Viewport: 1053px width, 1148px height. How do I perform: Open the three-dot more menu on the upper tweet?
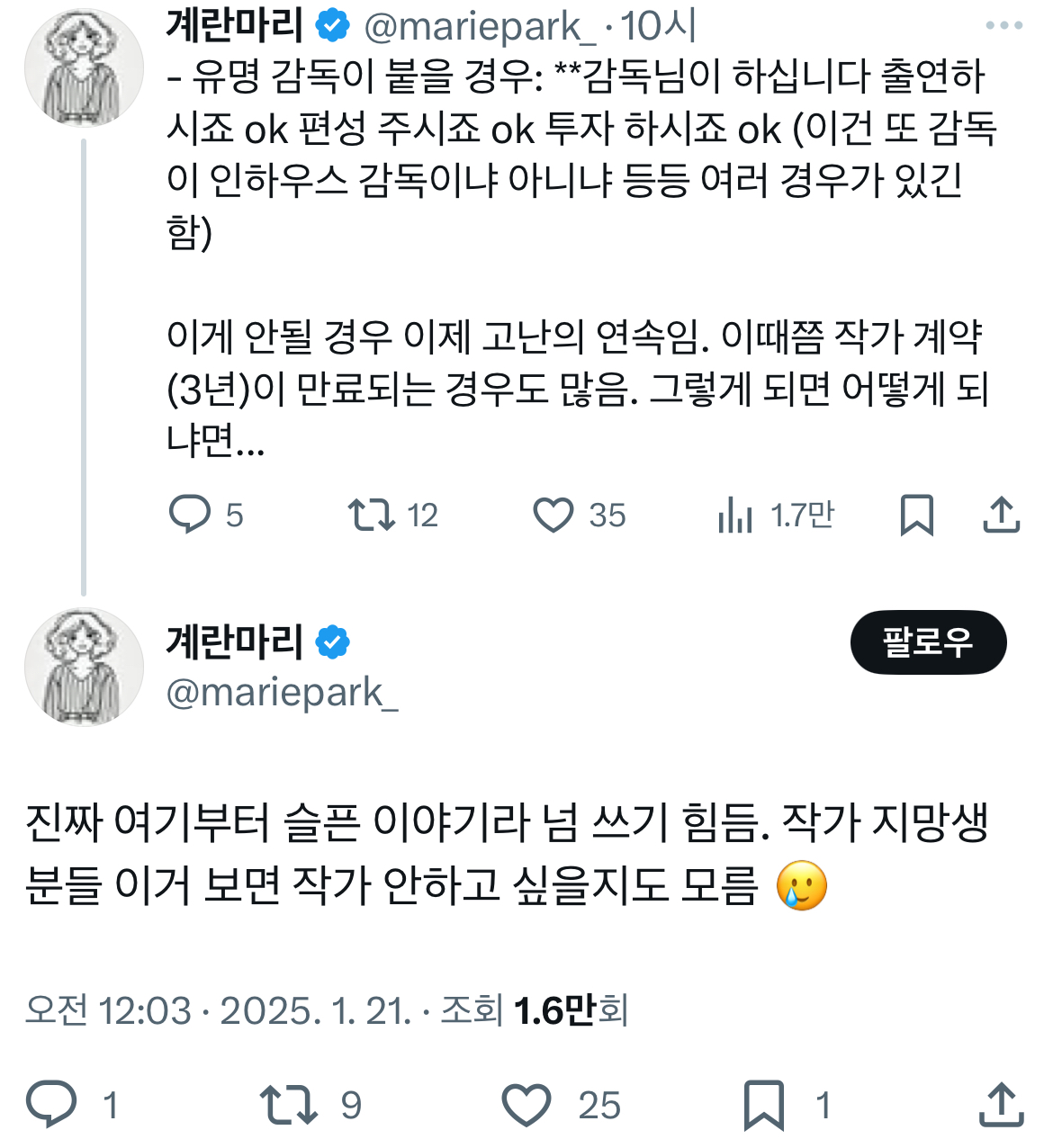click(x=1003, y=25)
